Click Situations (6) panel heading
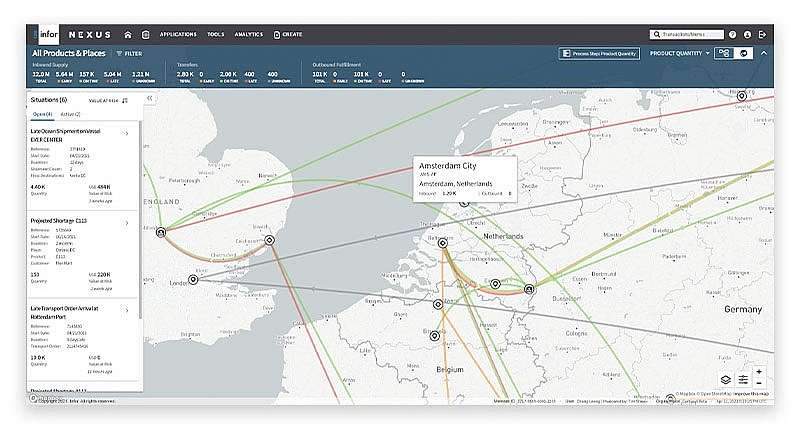 48,99
